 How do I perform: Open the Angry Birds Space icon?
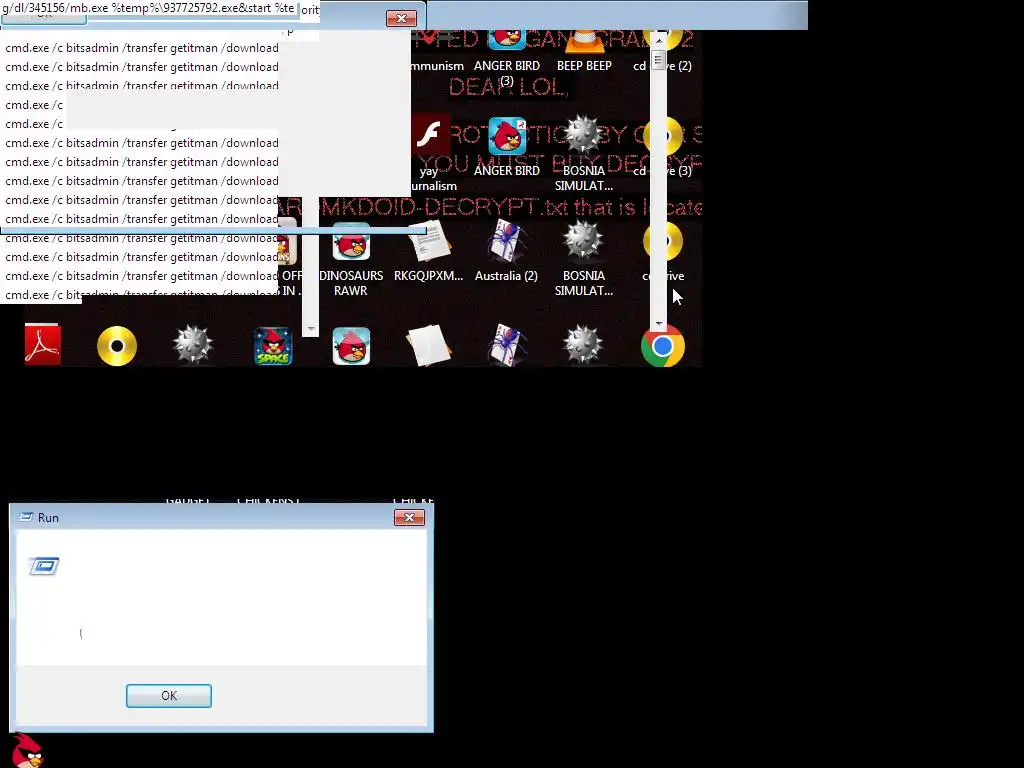pyautogui.click(x=273, y=345)
